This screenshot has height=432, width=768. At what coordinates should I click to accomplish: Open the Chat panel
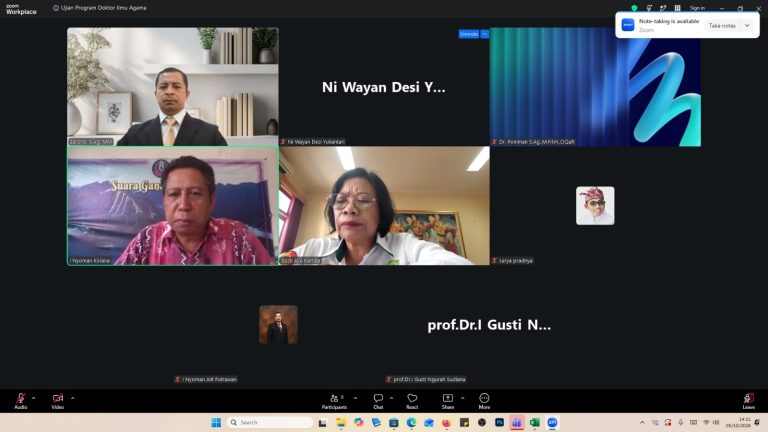coord(378,401)
